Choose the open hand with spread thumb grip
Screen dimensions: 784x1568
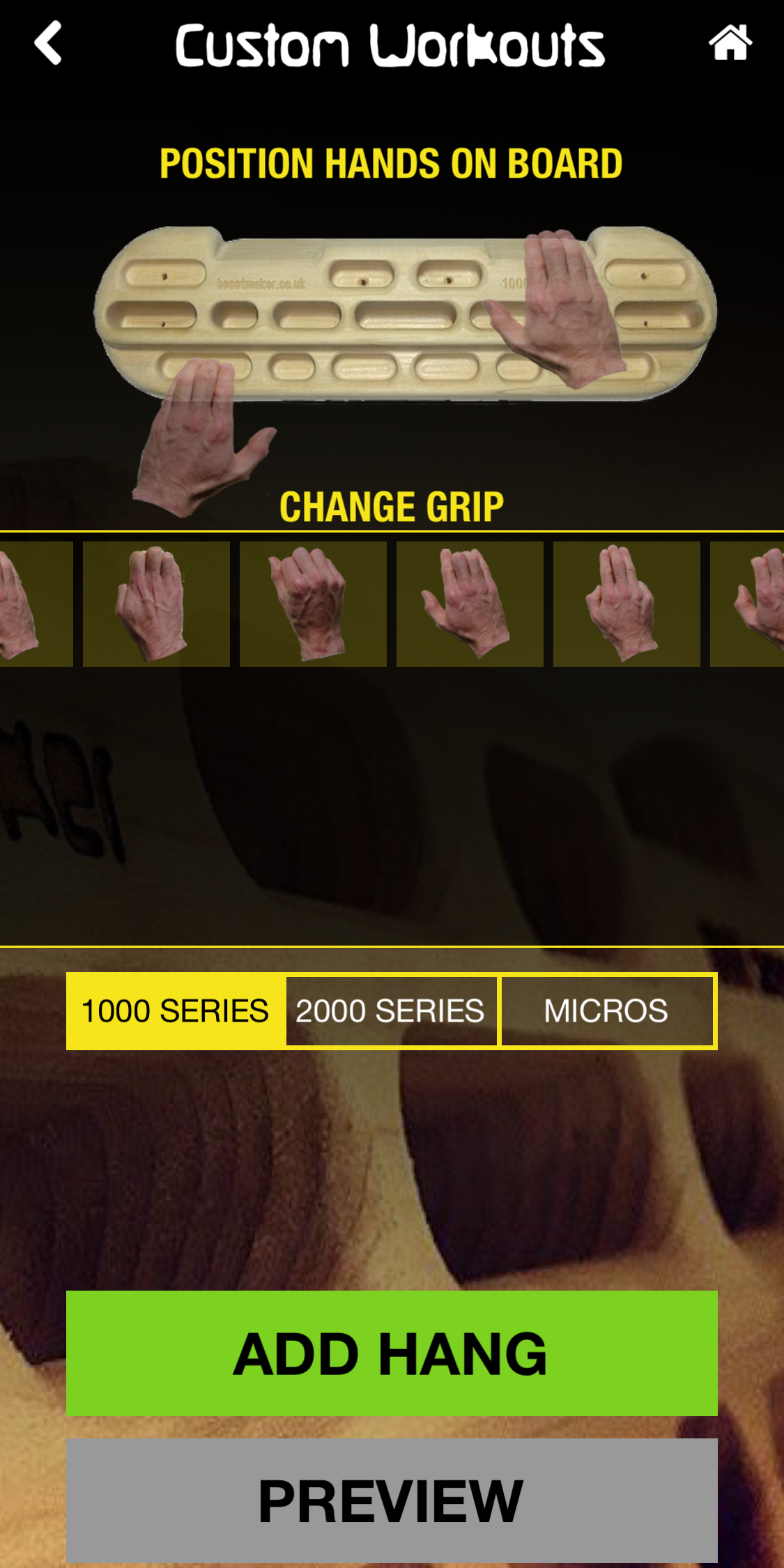click(470, 604)
